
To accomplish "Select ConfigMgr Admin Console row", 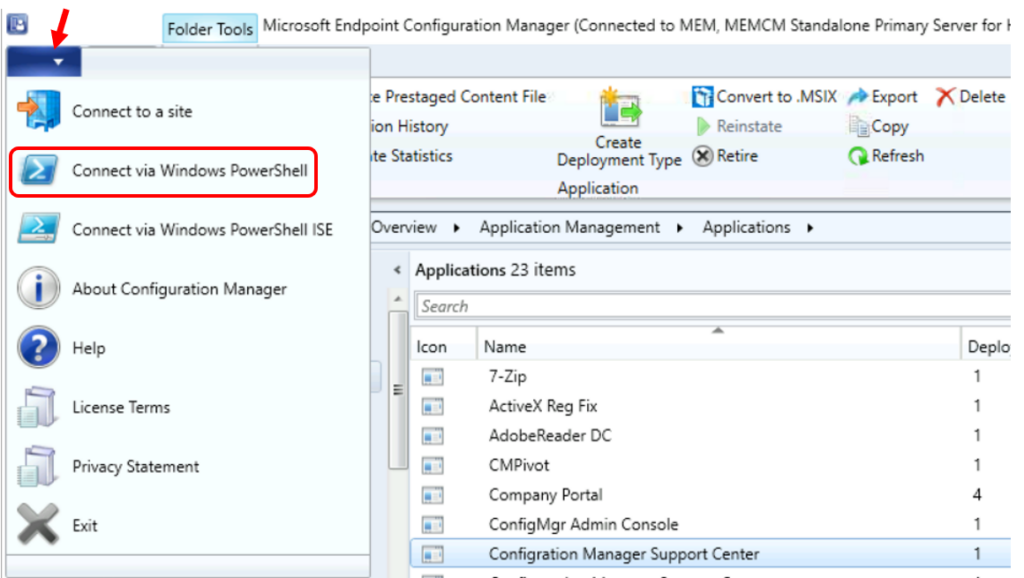I will click(x=711, y=524).
